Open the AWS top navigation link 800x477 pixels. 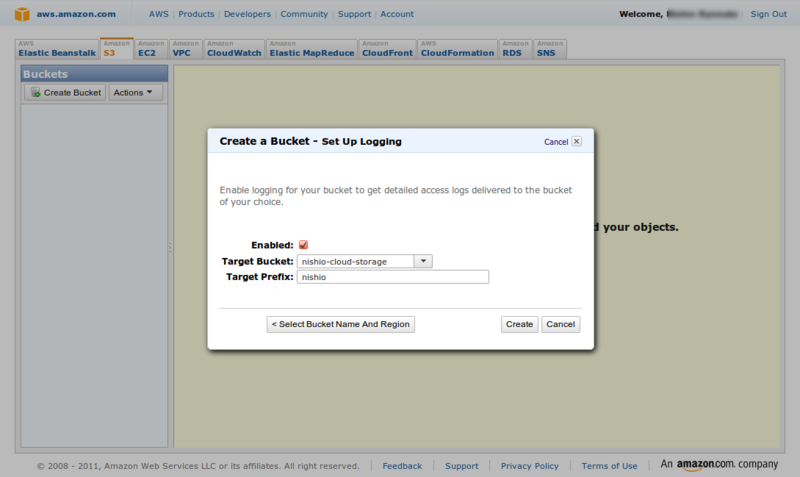(x=159, y=14)
